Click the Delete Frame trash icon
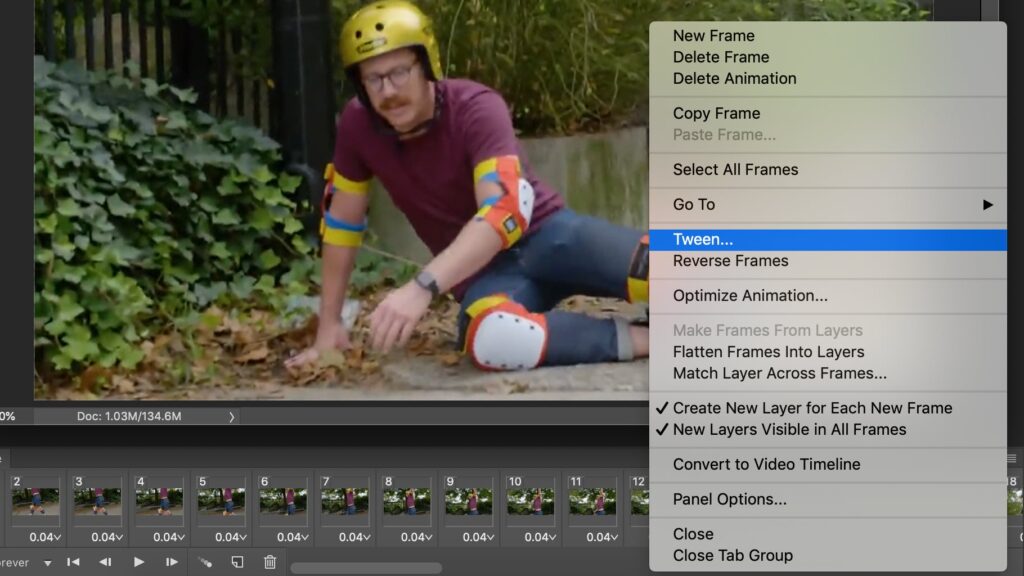The image size is (1024, 576). pyautogui.click(x=269, y=562)
